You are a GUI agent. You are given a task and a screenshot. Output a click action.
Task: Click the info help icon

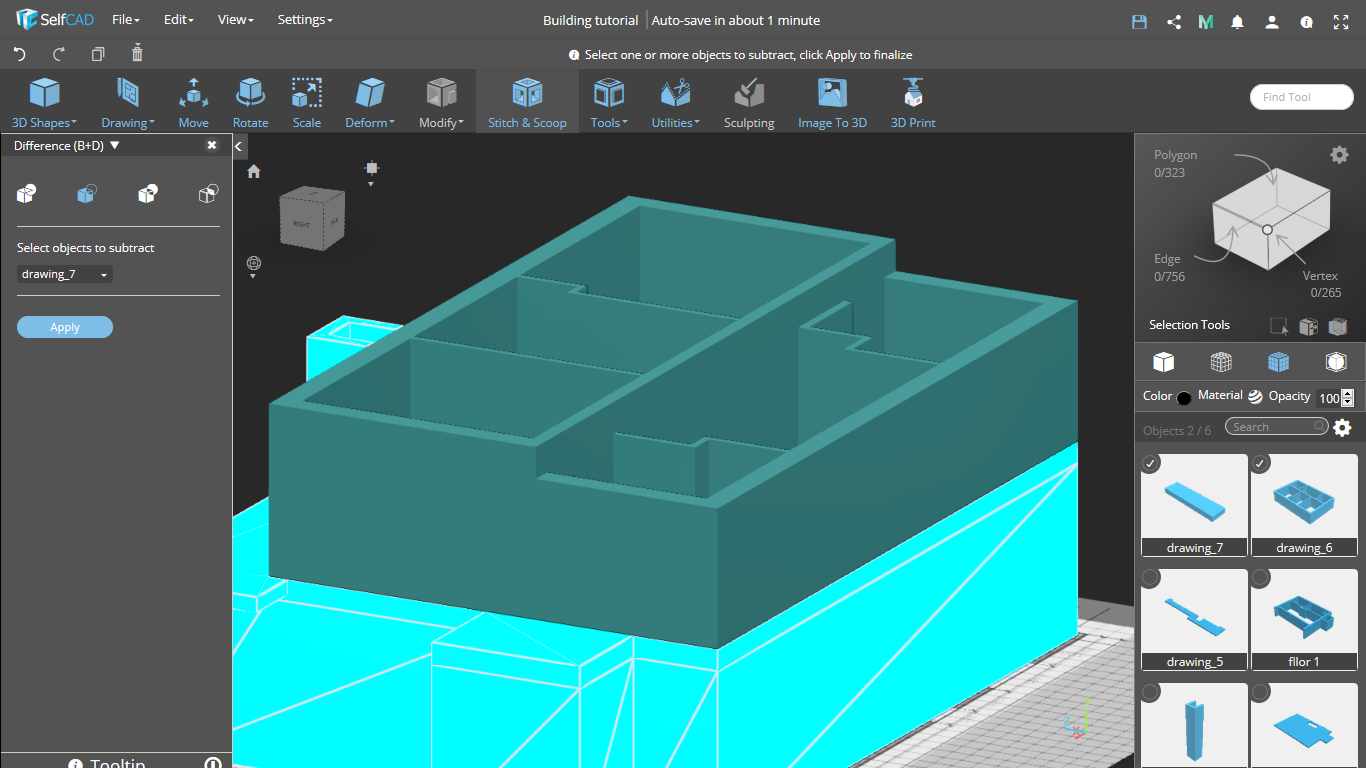(1306, 21)
